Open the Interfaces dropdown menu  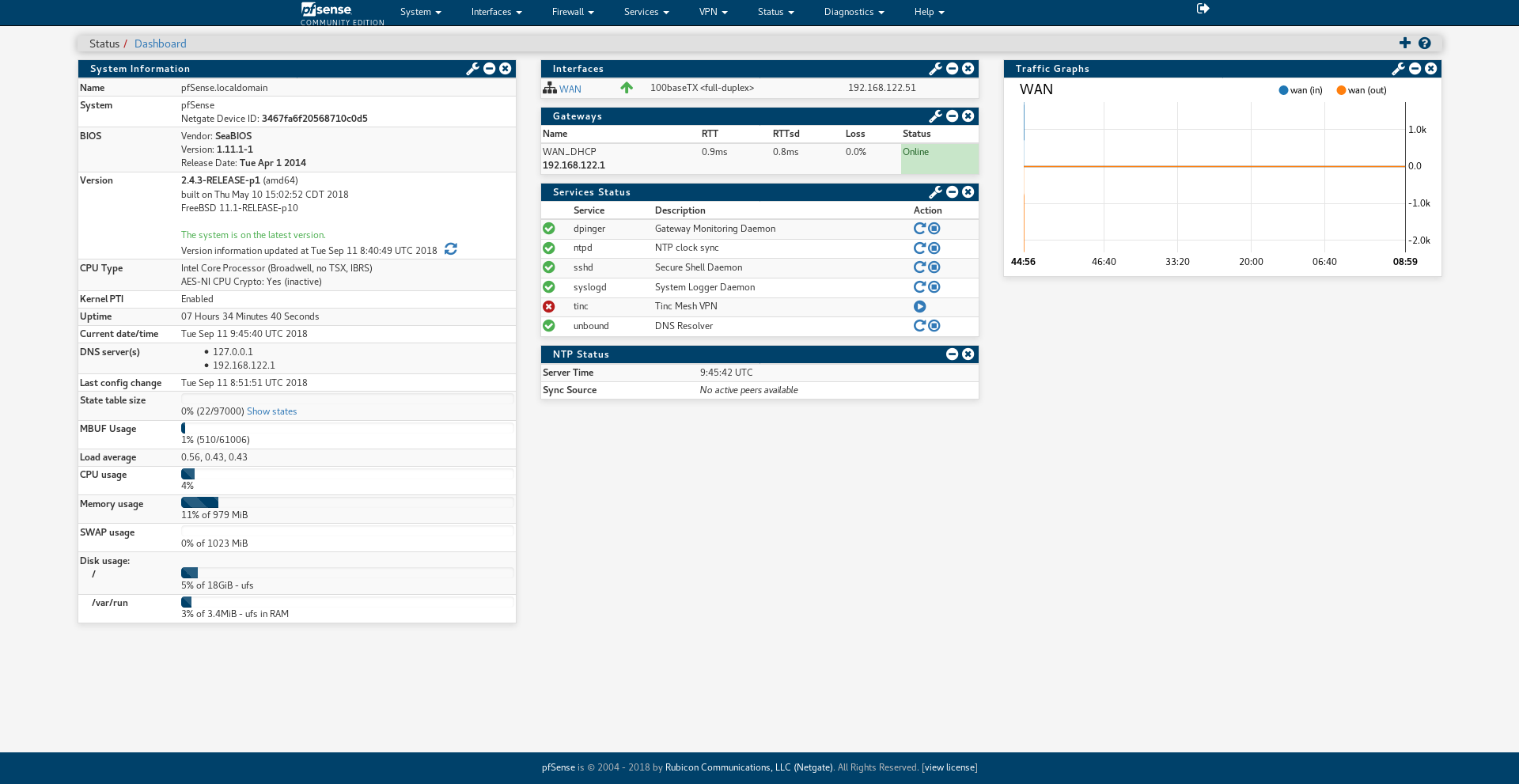click(497, 12)
